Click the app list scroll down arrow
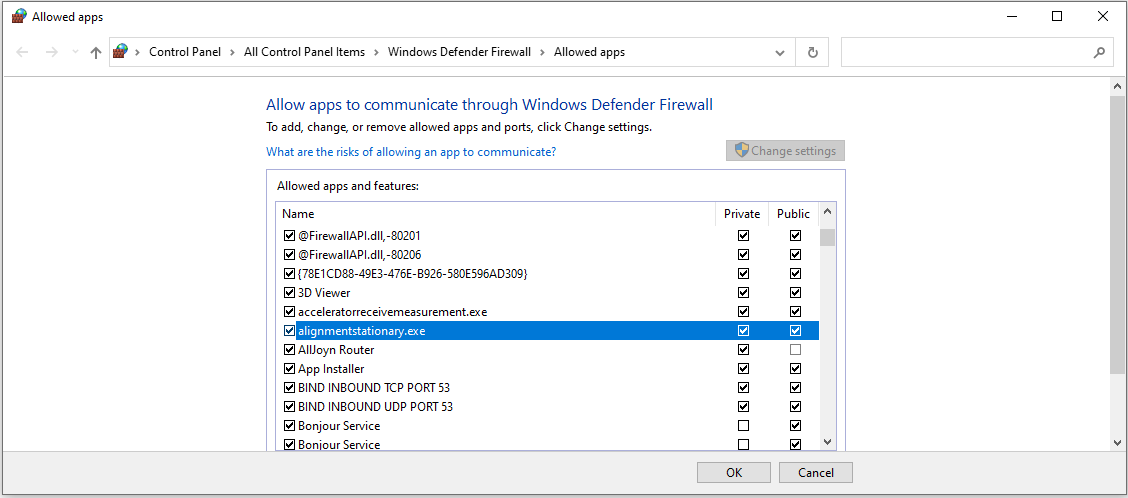Viewport: 1128px width, 498px height. (x=827, y=442)
